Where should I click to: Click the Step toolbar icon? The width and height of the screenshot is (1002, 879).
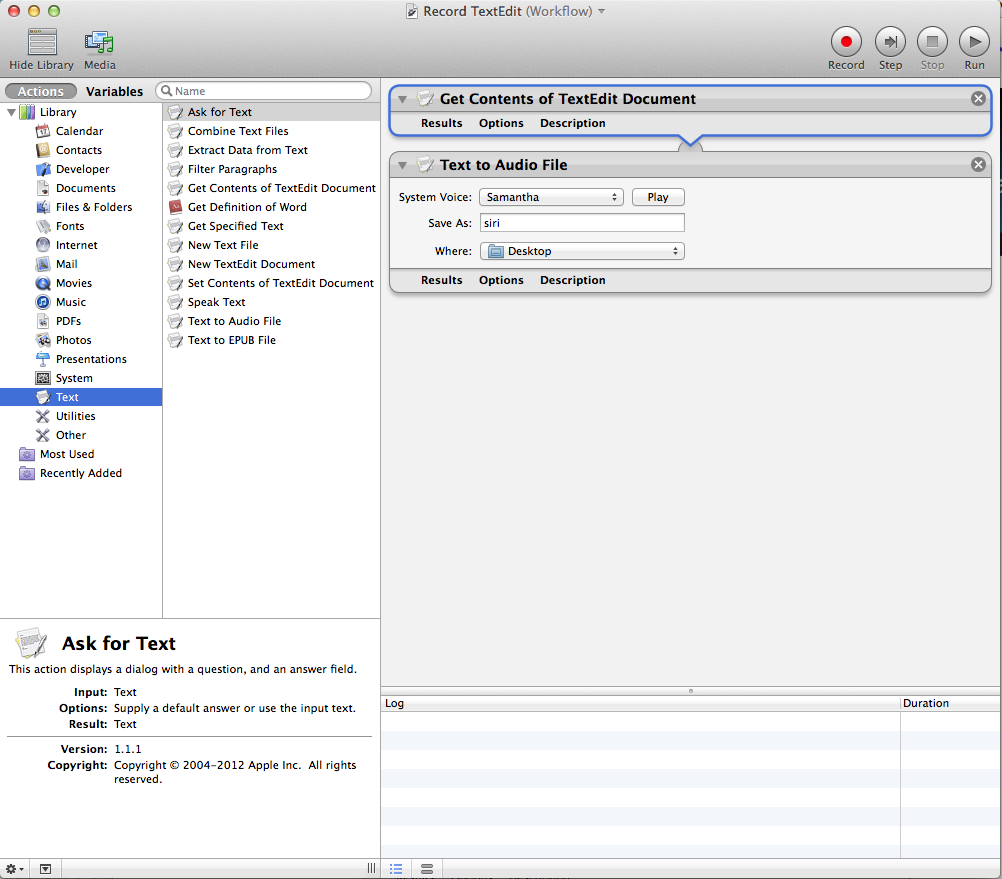(890, 42)
